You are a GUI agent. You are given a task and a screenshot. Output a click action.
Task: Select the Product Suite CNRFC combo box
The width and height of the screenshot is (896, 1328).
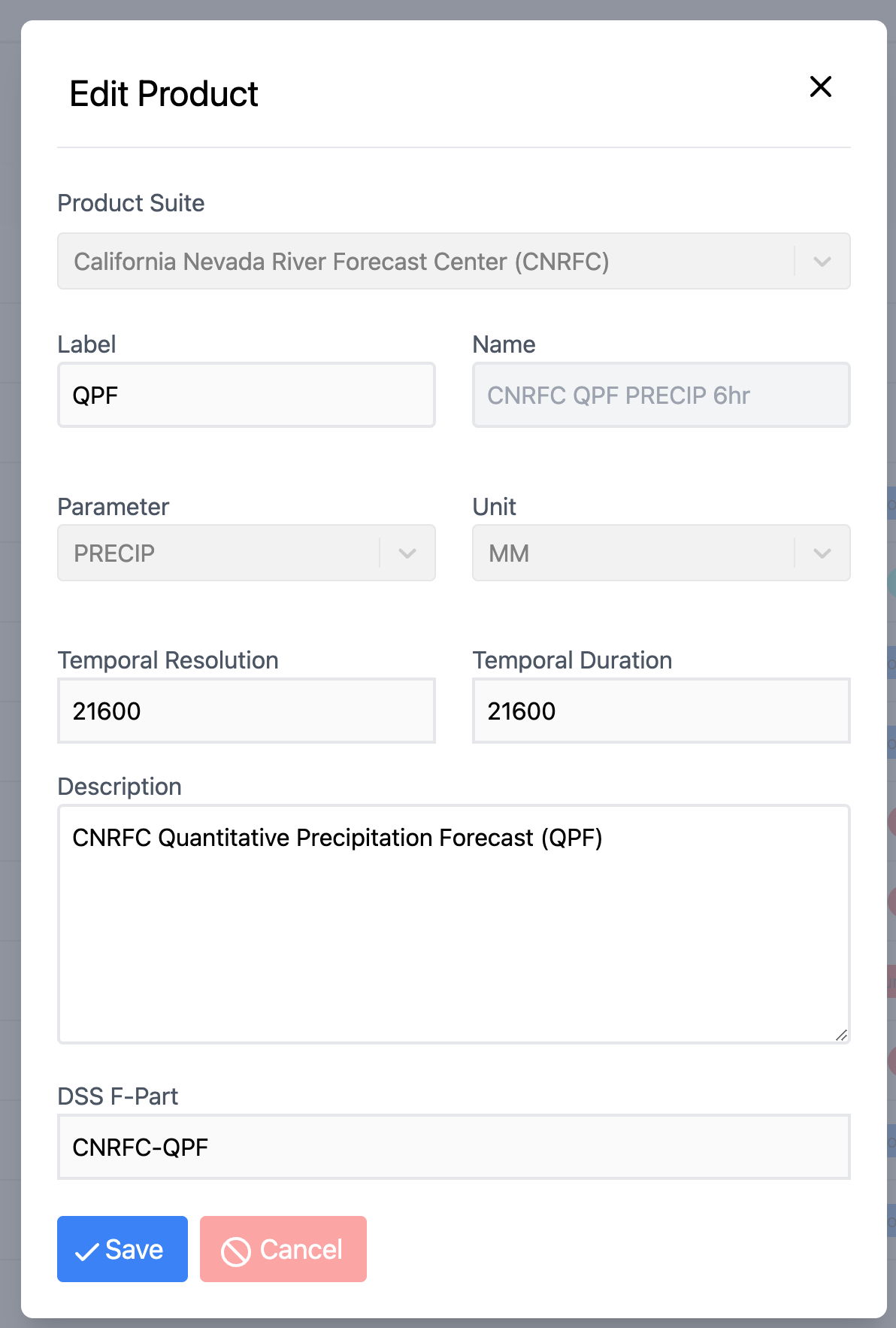454,261
